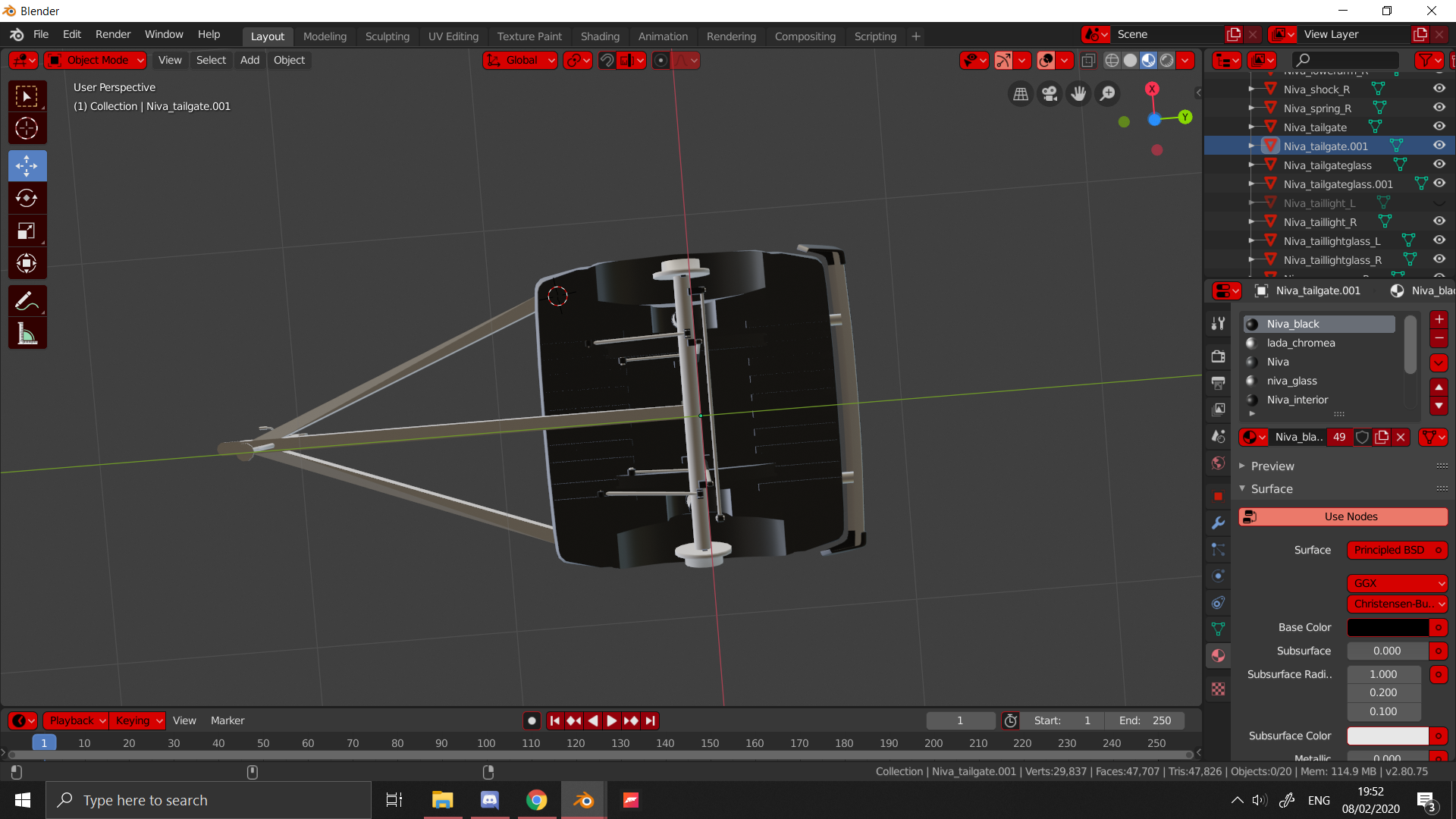Toggle camera view in viewport
This screenshot has height=819, width=1456.
[x=1050, y=93]
